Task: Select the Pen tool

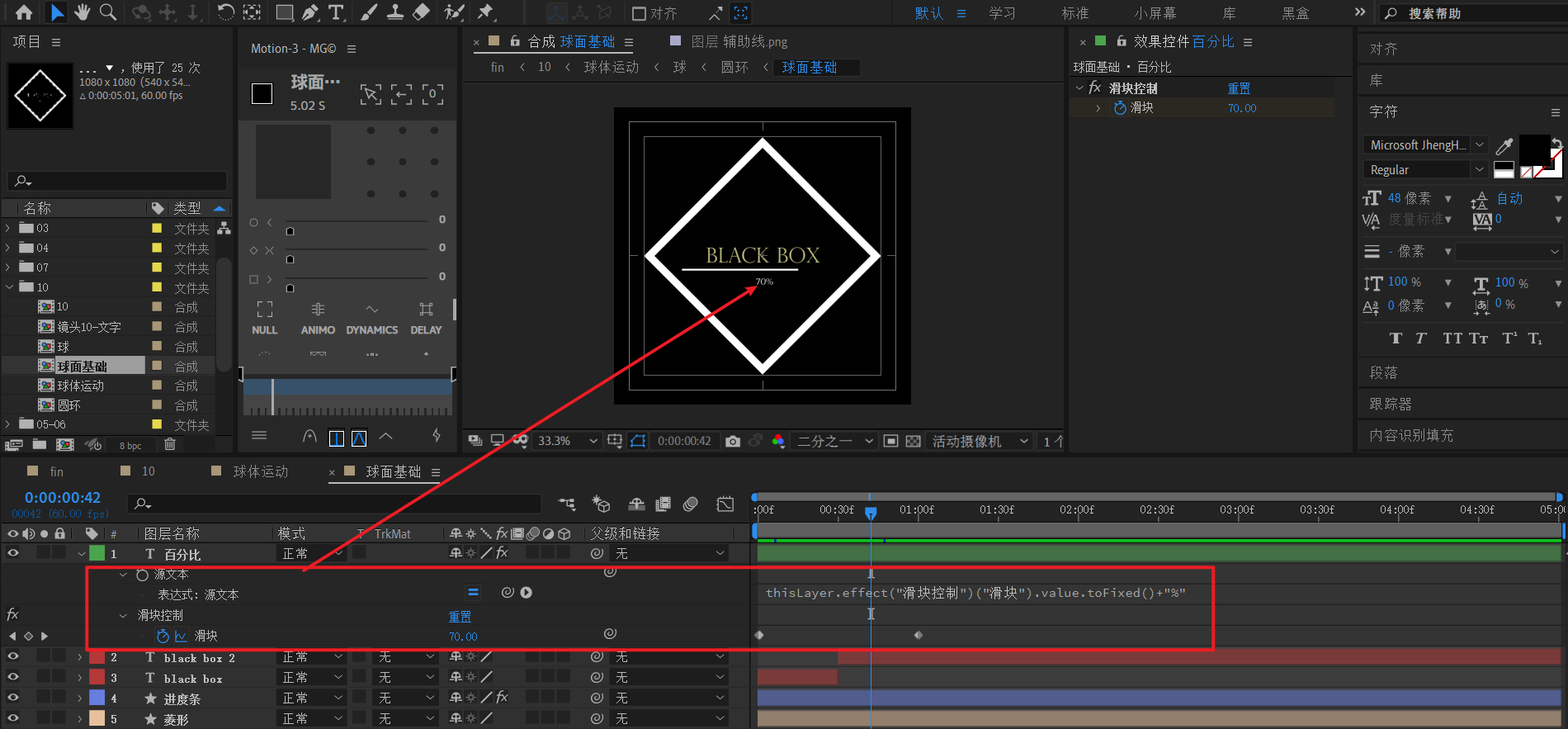Action: pyautogui.click(x=310, y=12)
